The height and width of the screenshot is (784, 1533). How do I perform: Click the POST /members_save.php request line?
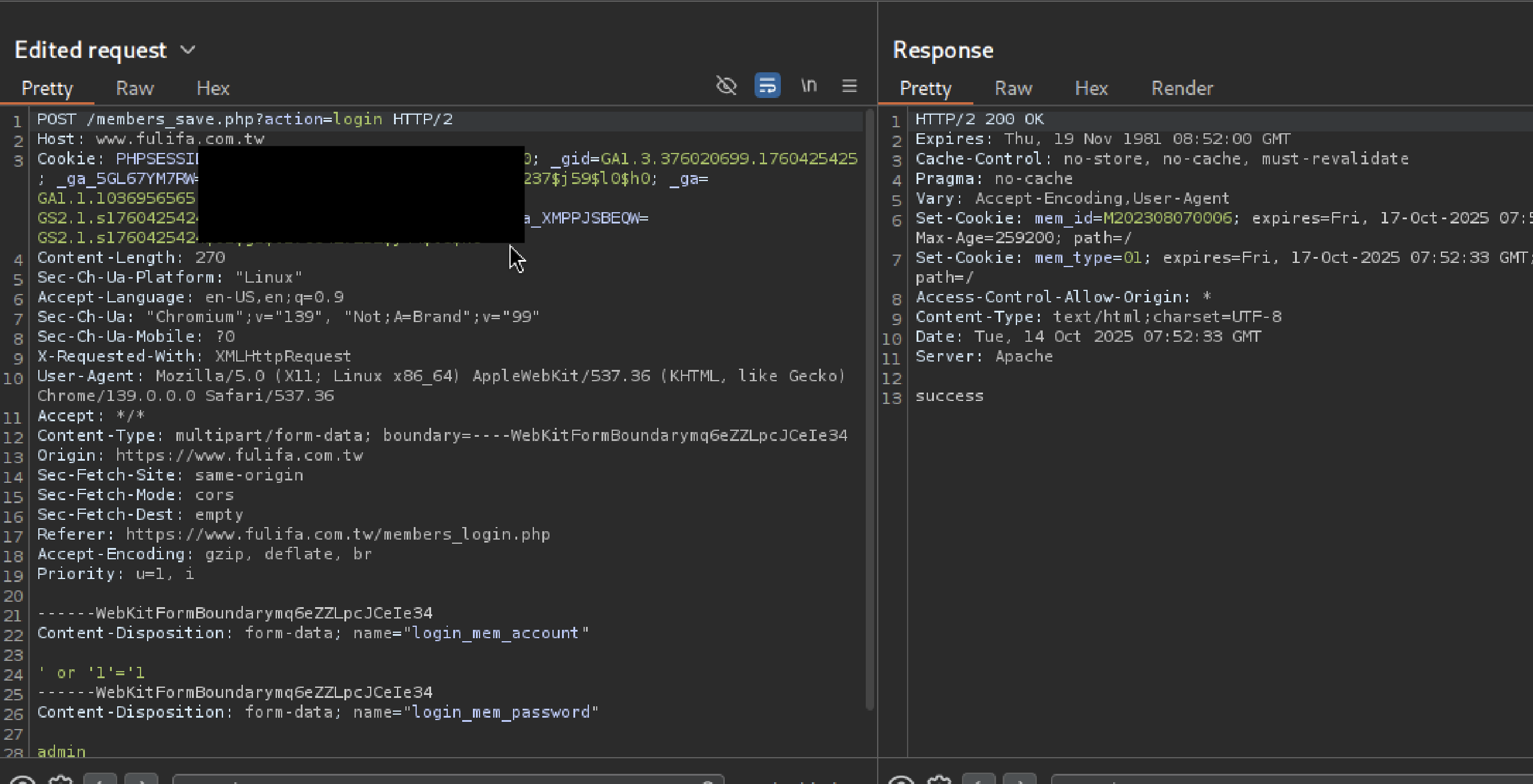click(245, 119)
